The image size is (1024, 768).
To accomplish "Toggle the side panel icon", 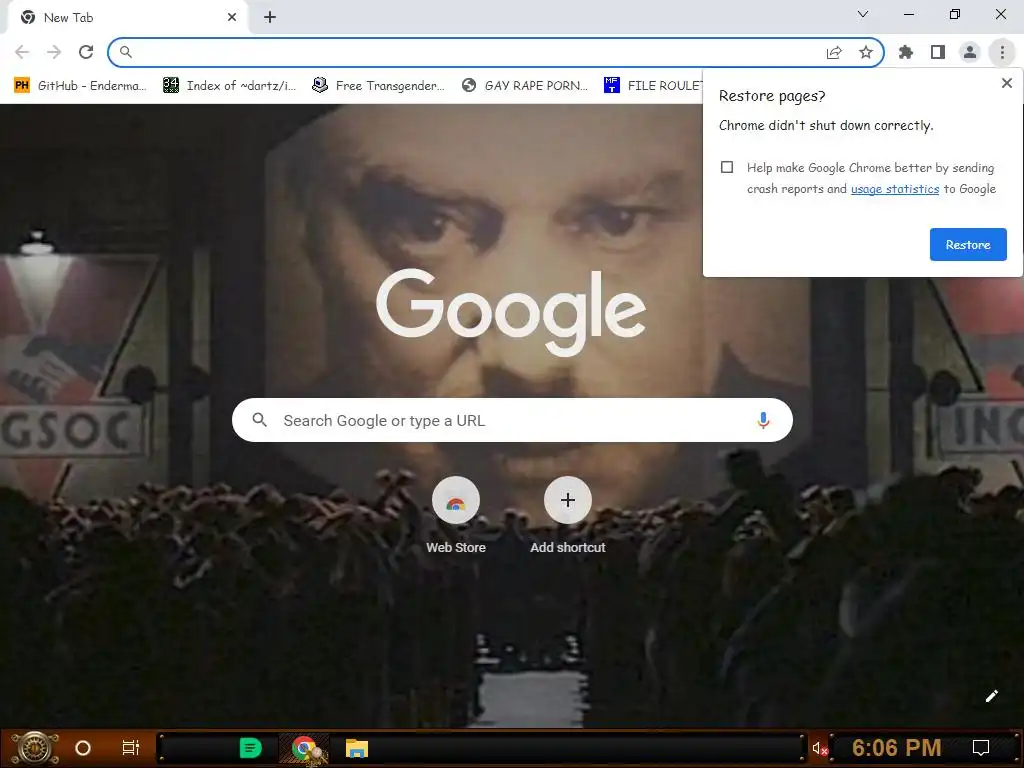I will point(938,52).
